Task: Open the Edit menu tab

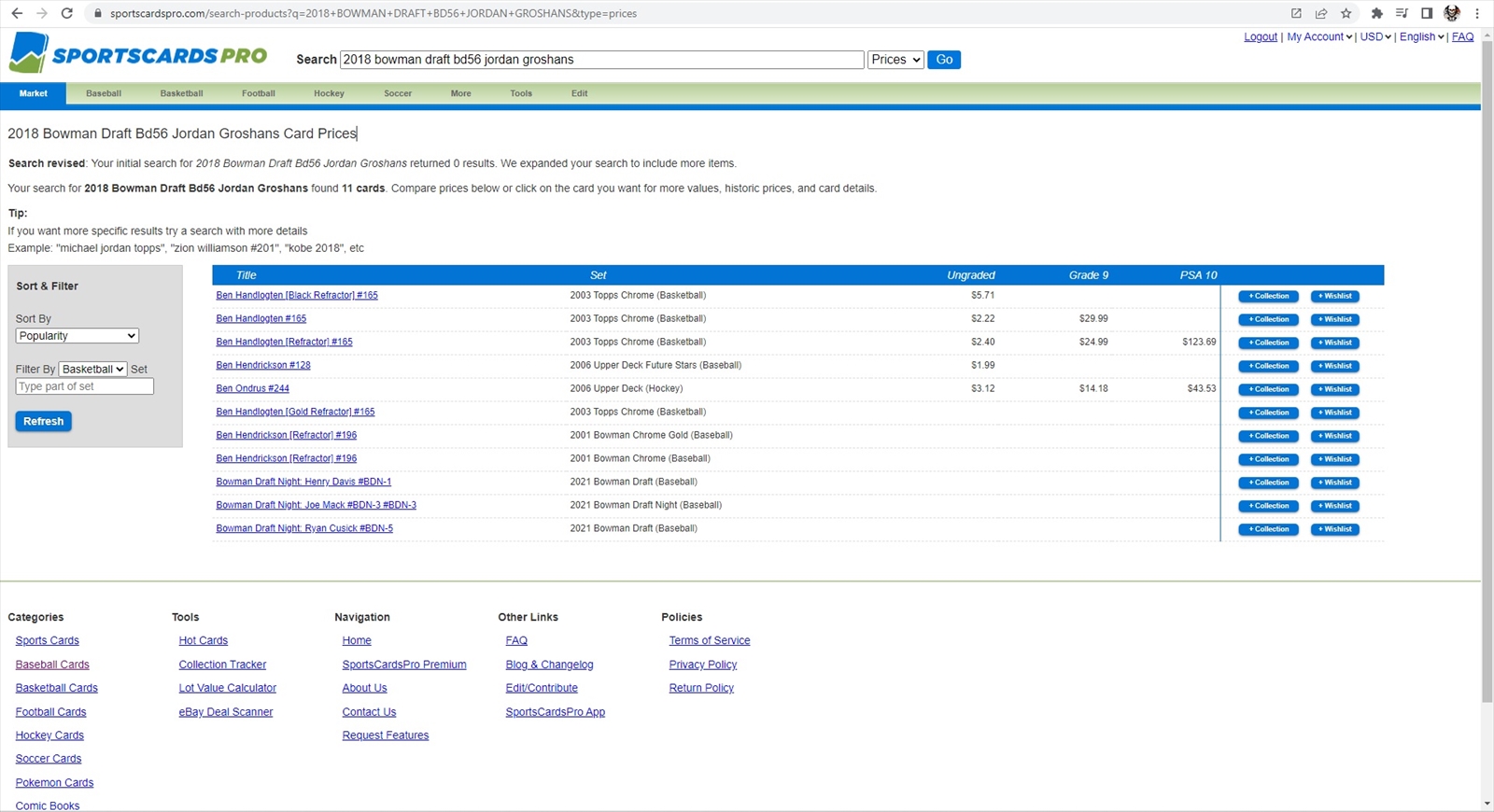Action: point(580,93)
